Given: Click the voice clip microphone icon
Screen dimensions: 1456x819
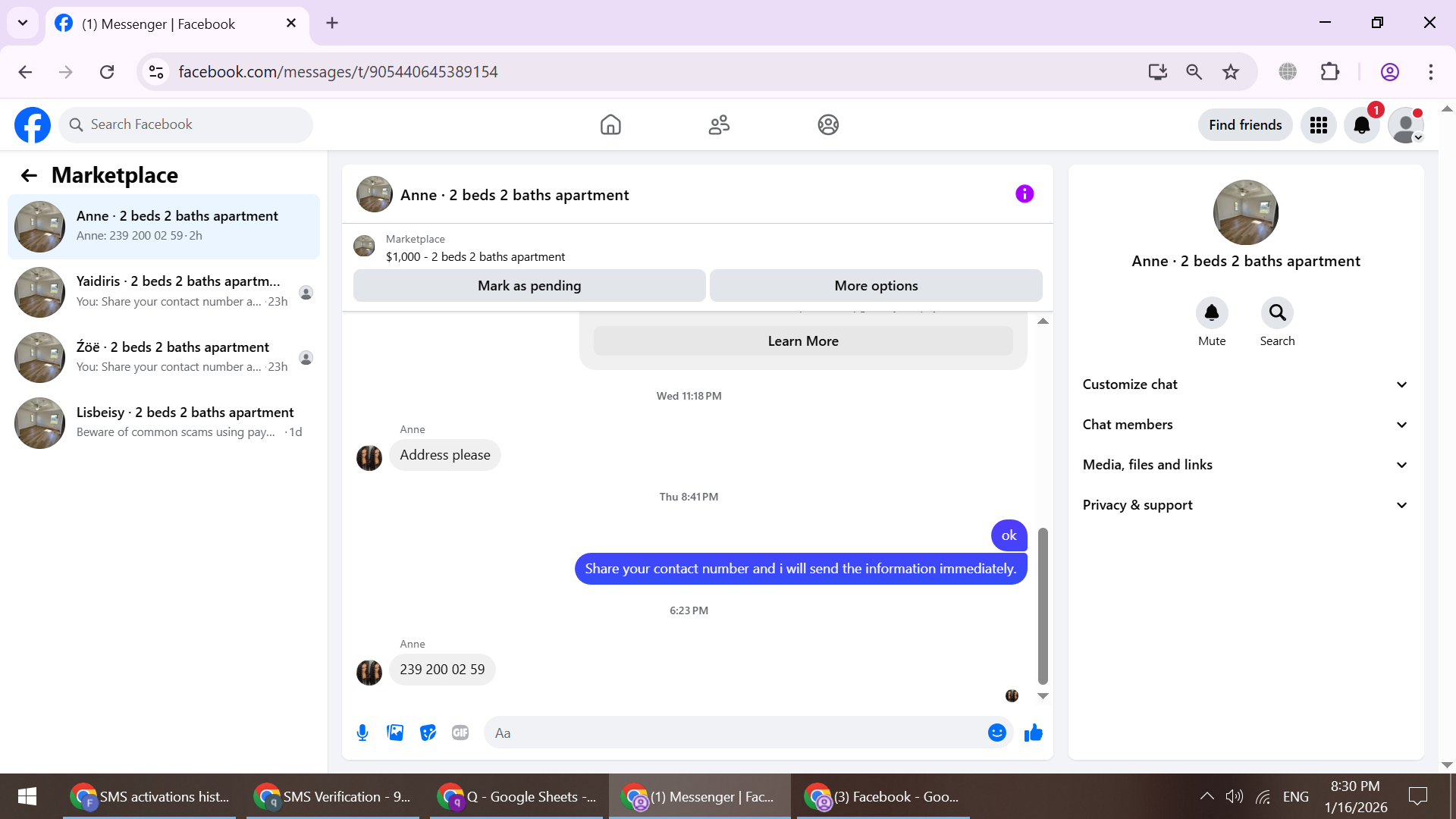Looking at the screenshot, I should pyautogui.click(x=362, y=733).
